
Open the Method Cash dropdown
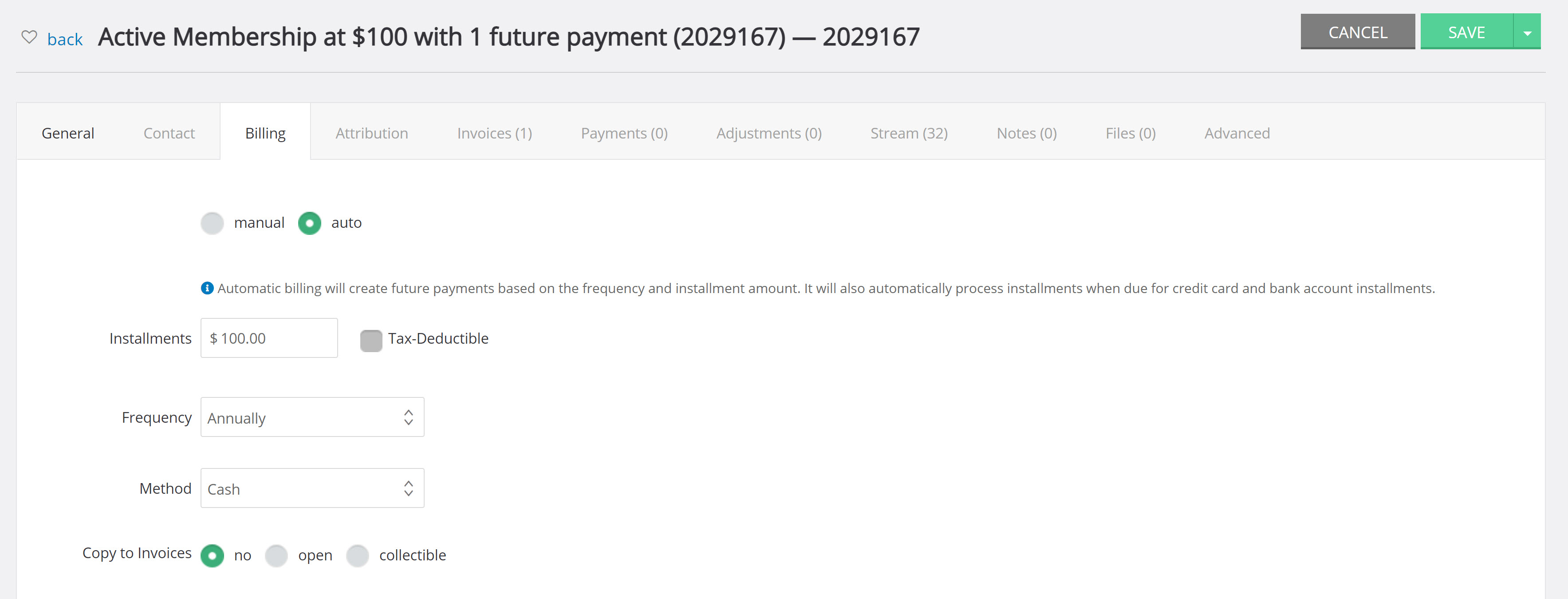[x=312, y=488]
